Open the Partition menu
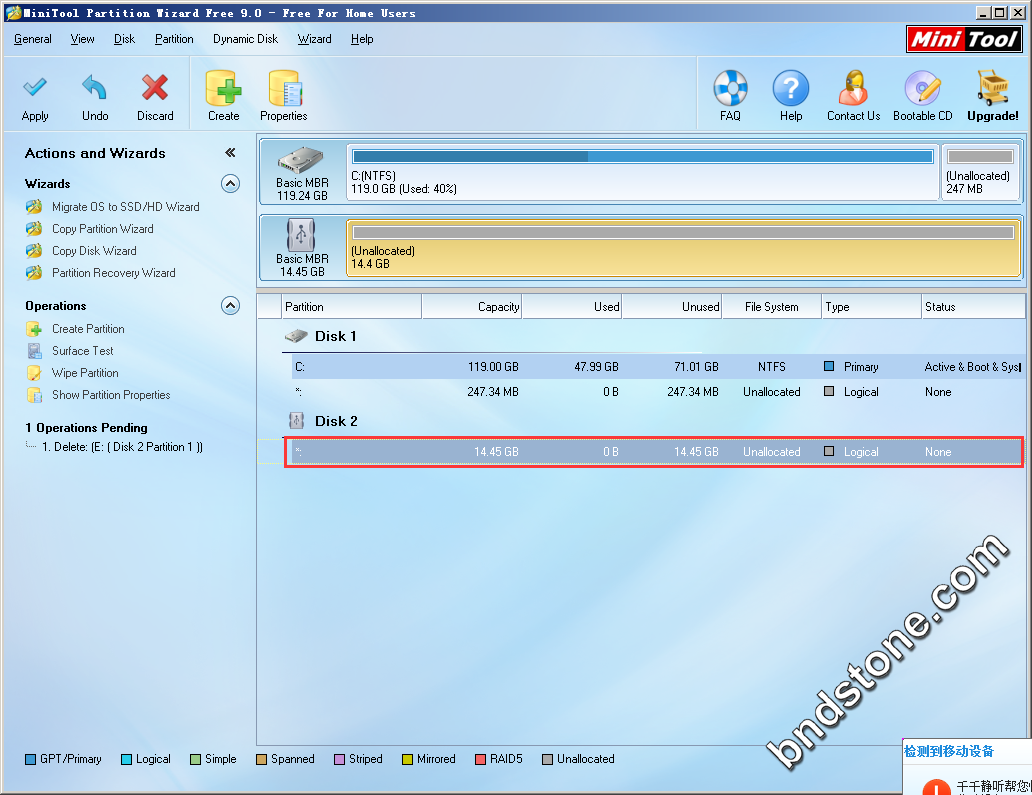Viewport: 1032px width, 795px height. click(x=174, y=39)
